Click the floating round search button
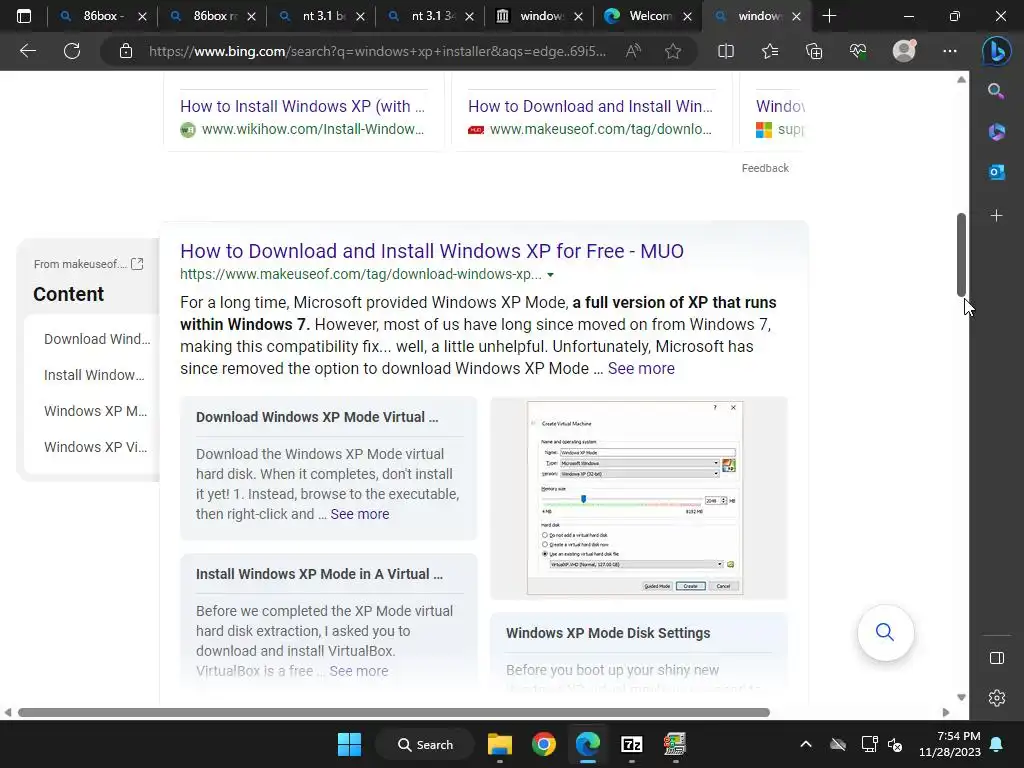Screen dimensions: 1024x768 [x=885, y=632]
